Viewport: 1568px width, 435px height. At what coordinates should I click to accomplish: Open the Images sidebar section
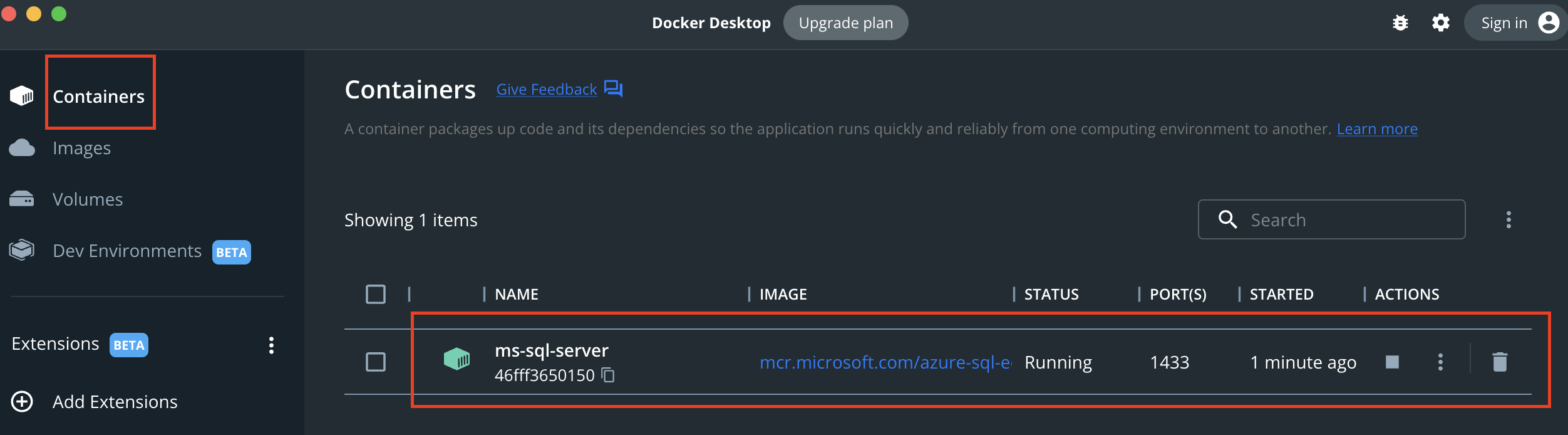(81, 148)
